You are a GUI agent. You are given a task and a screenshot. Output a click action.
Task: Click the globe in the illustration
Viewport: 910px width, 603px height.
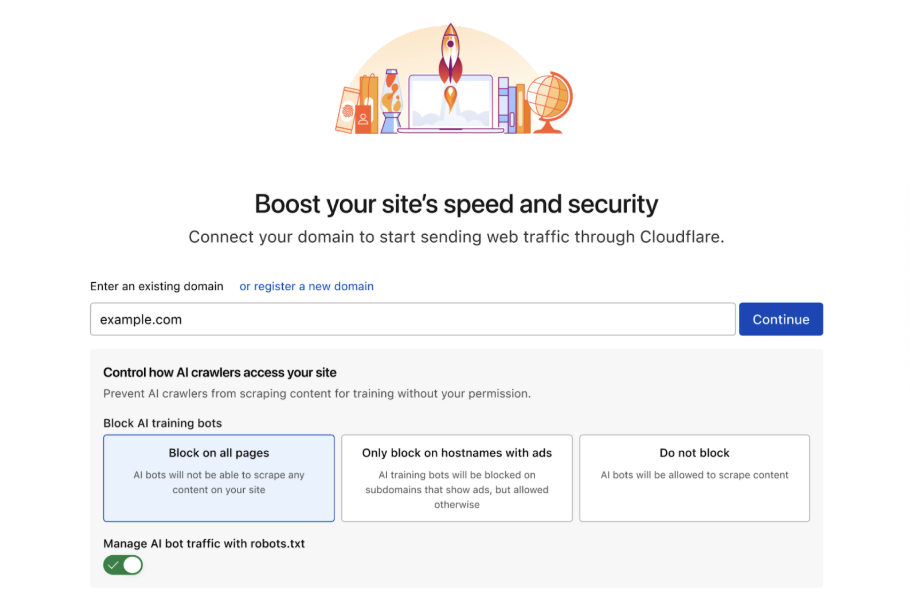547,95
